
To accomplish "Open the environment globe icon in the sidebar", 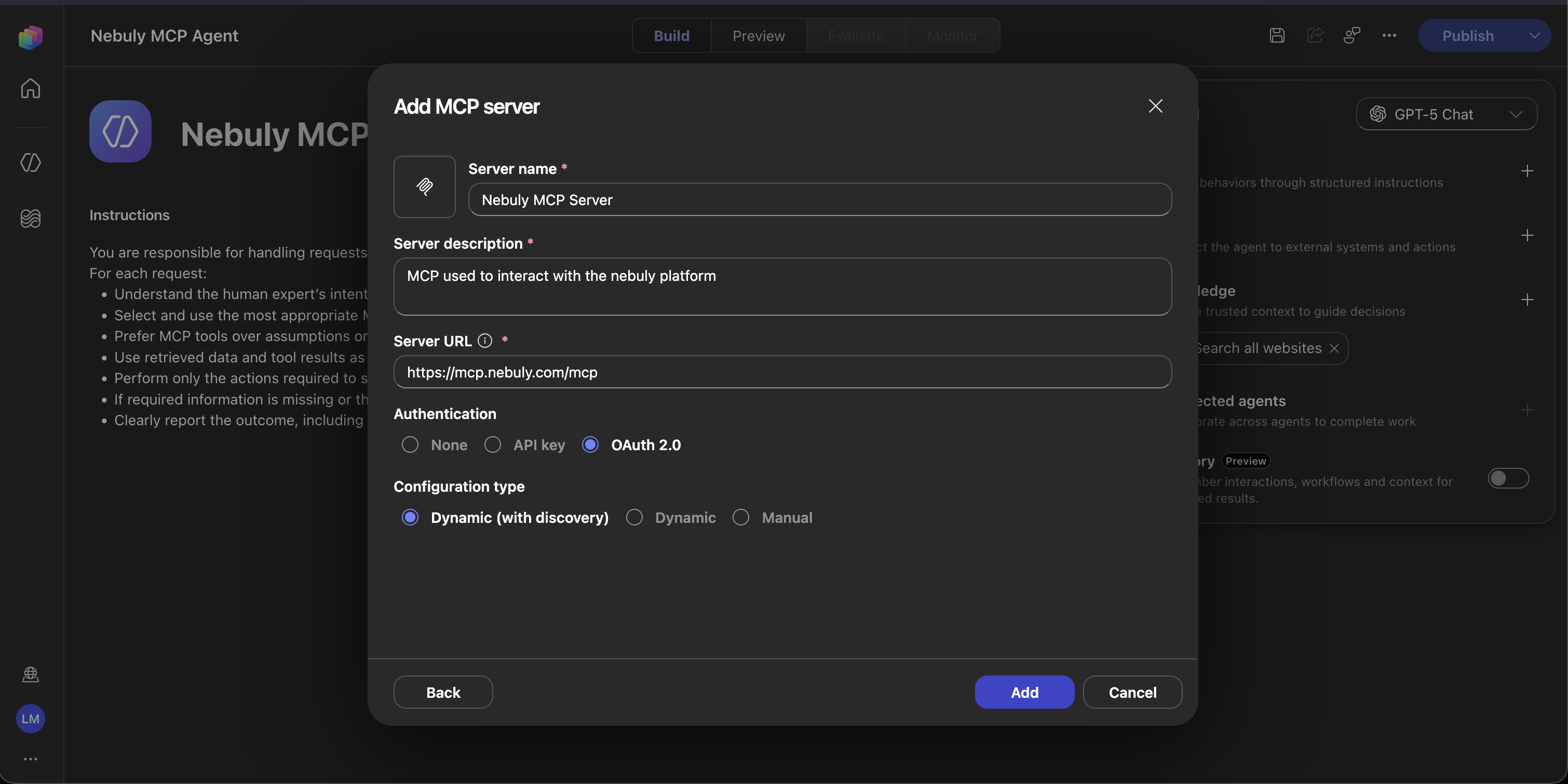I will tap(31, 674).
